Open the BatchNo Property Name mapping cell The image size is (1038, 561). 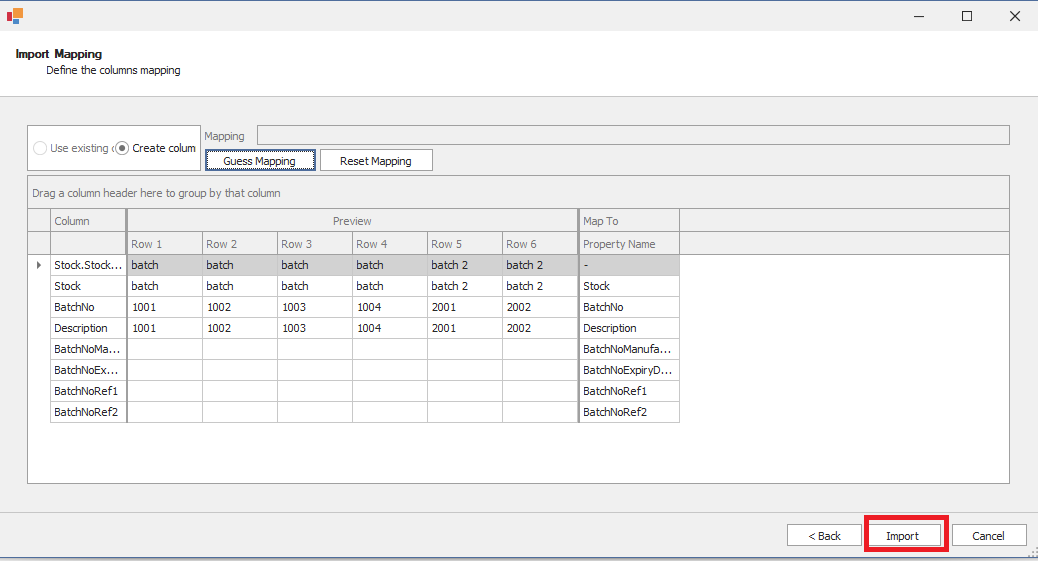point(630,307)
